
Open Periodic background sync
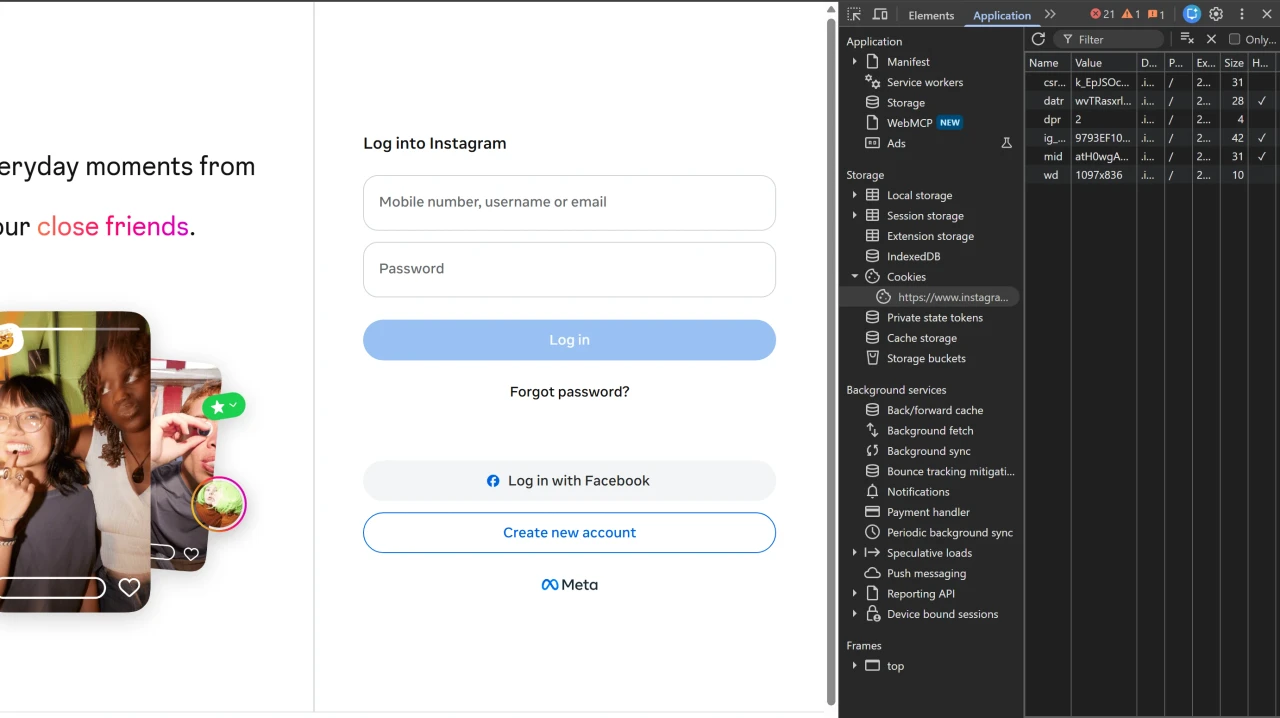click(949, 532)
